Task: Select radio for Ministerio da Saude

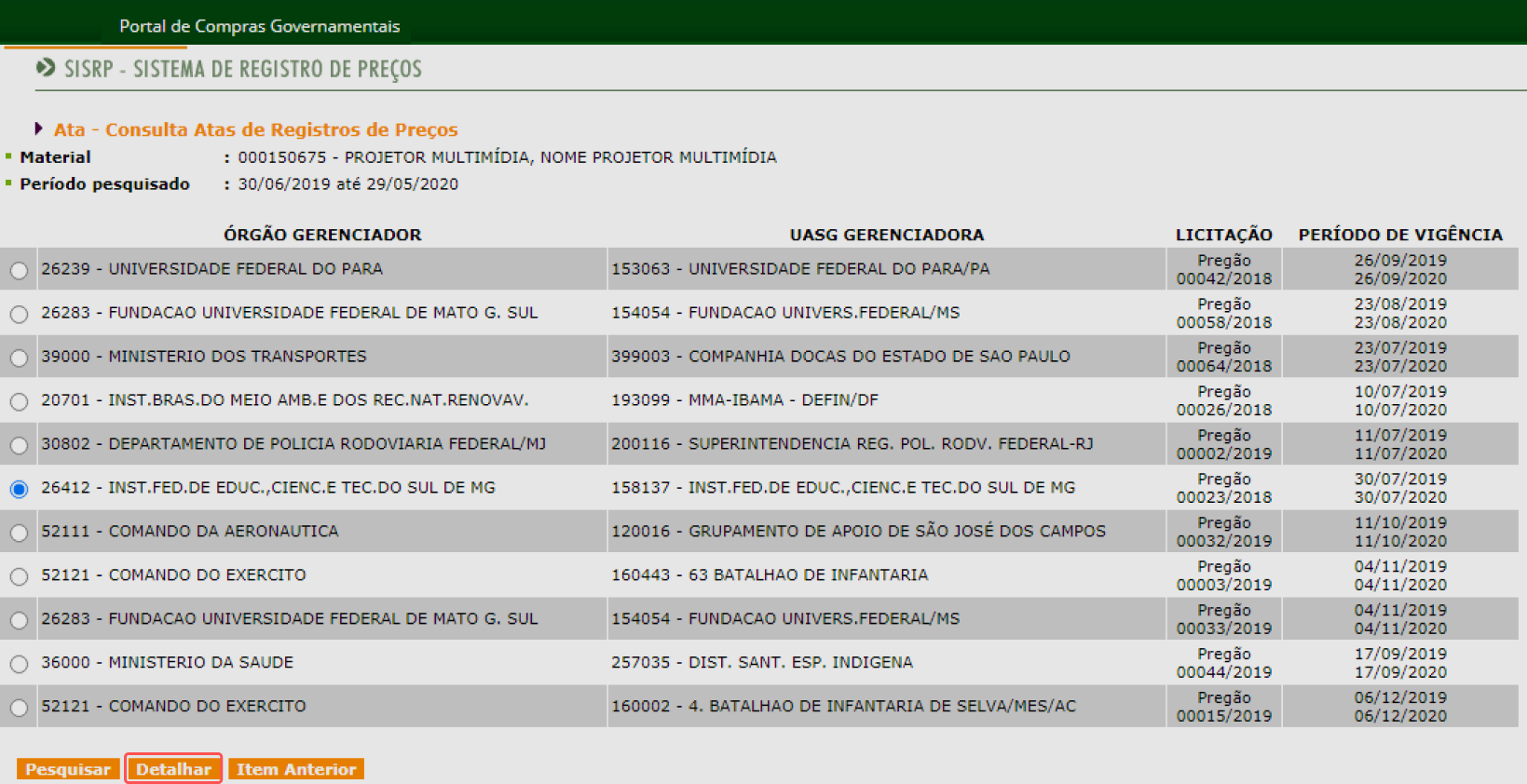Action: point(19,665)
